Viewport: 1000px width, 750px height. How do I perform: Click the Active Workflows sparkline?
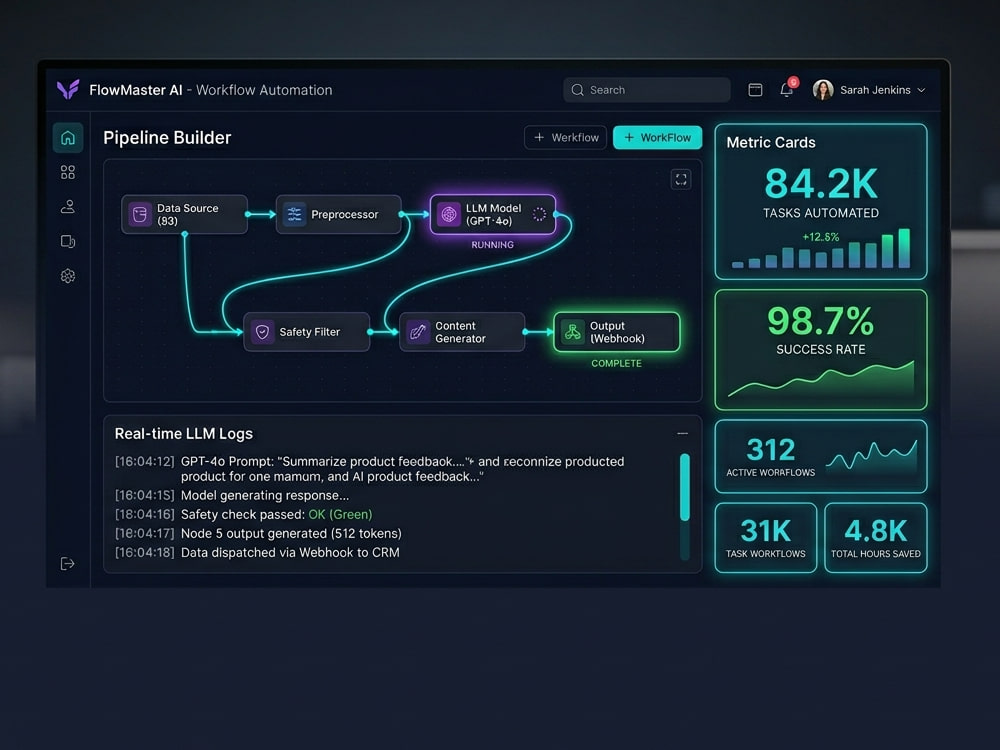[x=871, y=455]
